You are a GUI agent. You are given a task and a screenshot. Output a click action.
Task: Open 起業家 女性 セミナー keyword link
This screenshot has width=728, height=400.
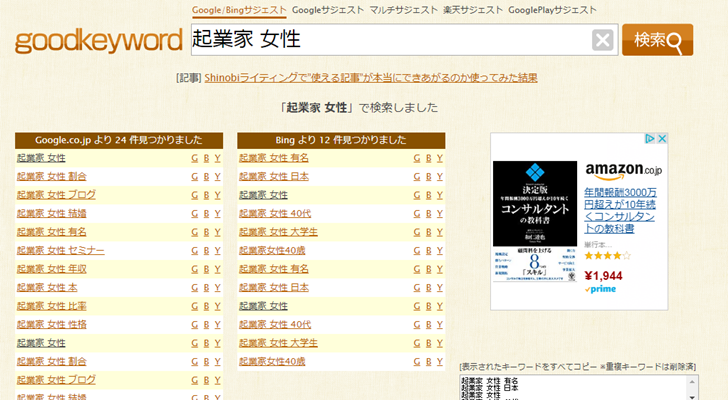(60, 251)
